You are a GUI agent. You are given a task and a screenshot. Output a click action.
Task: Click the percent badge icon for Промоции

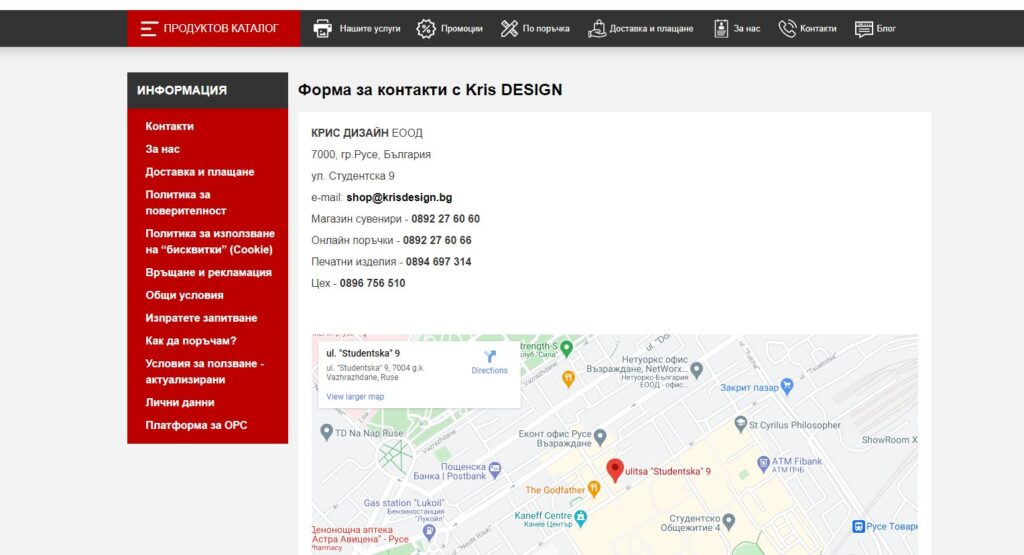tap(426, 29)
